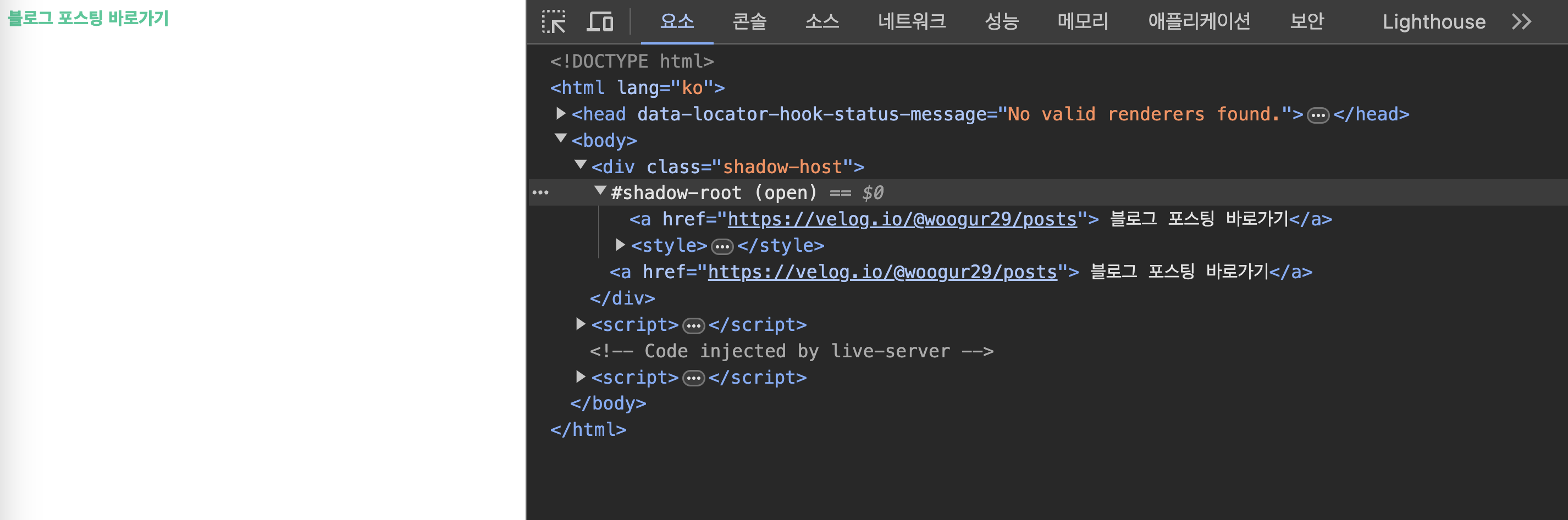The image size is (1568, 520).
Task: Activate the inspect element picker icon
Action: click(553, 21)
